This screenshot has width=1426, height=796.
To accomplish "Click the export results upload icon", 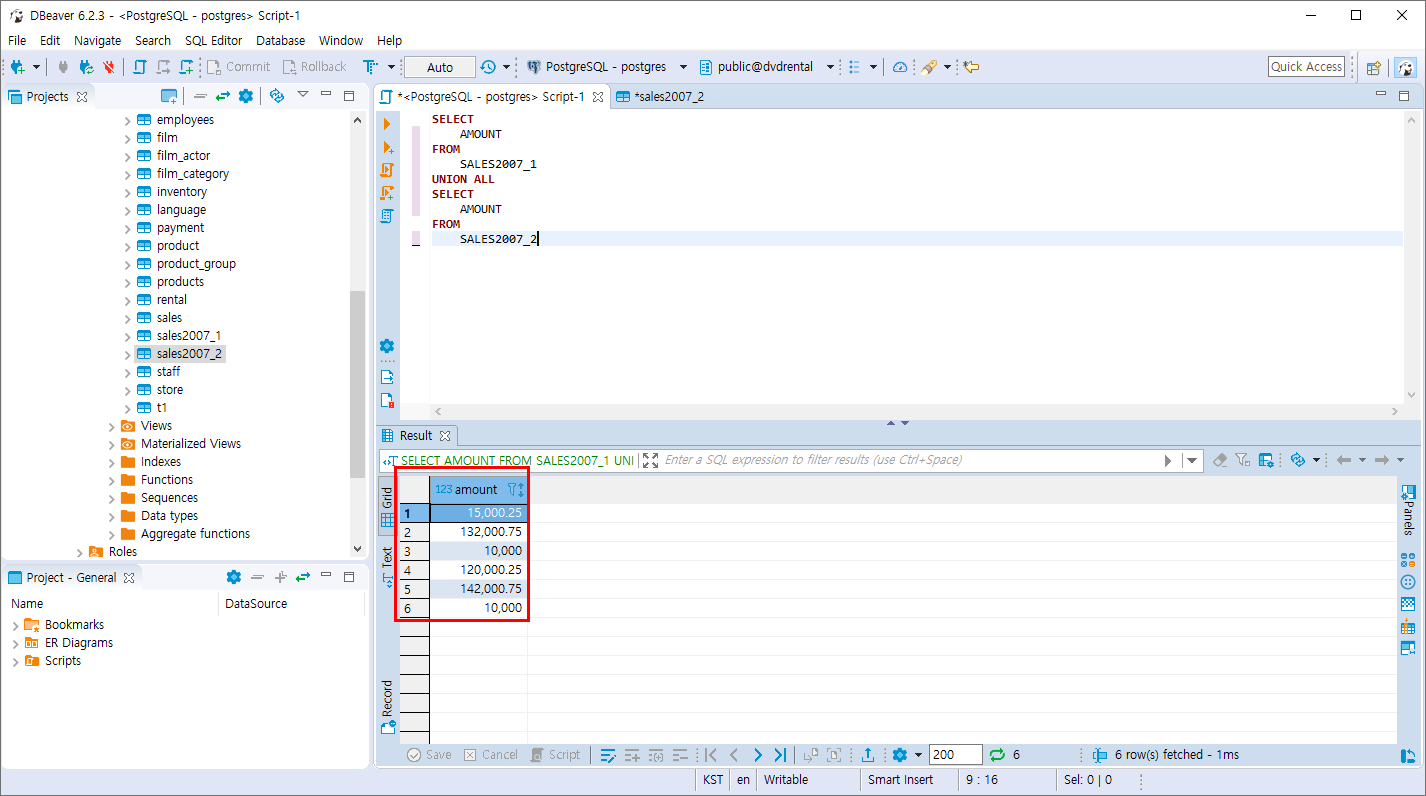I will [868, 755].
